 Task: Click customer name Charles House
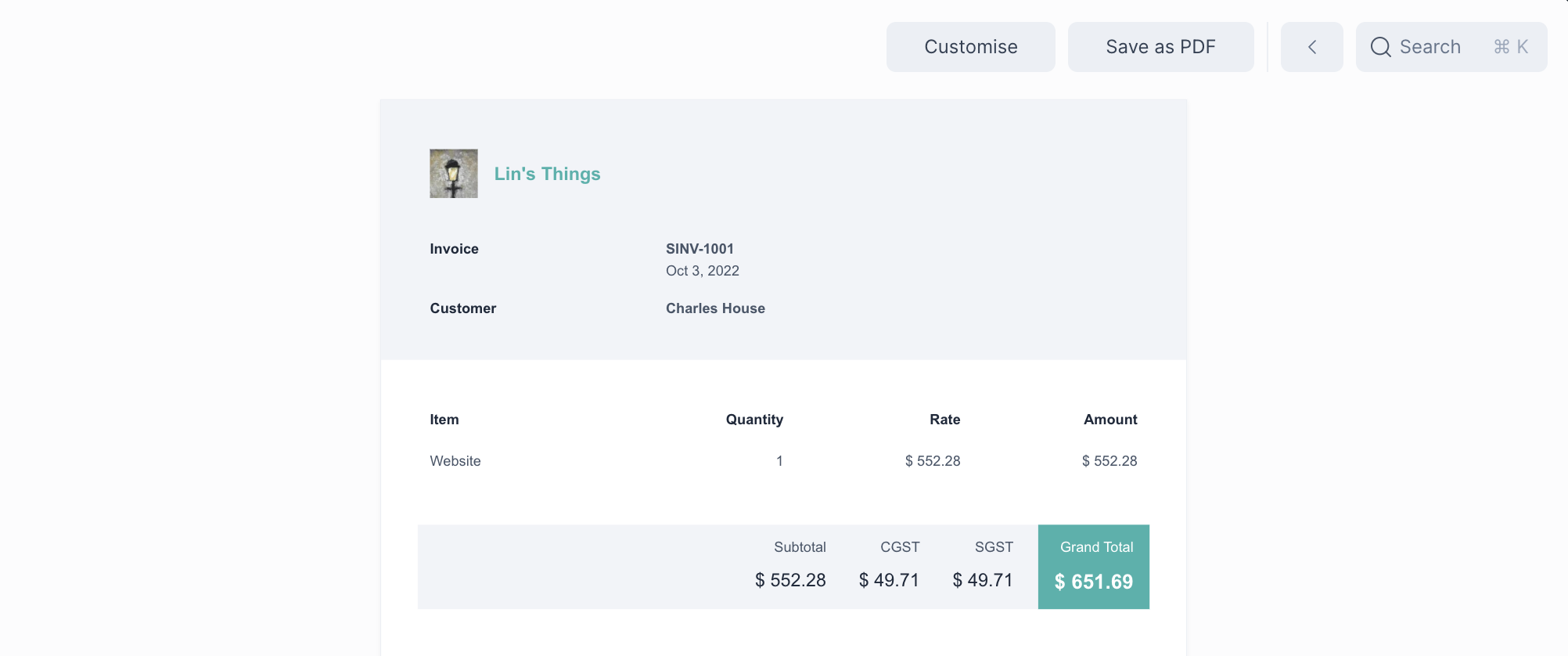(x=715, y=308)
